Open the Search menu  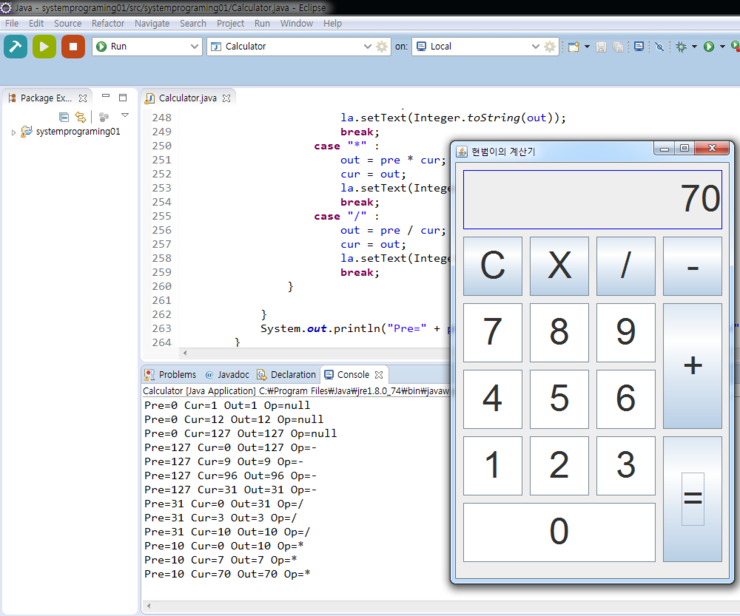pos(193,23)
